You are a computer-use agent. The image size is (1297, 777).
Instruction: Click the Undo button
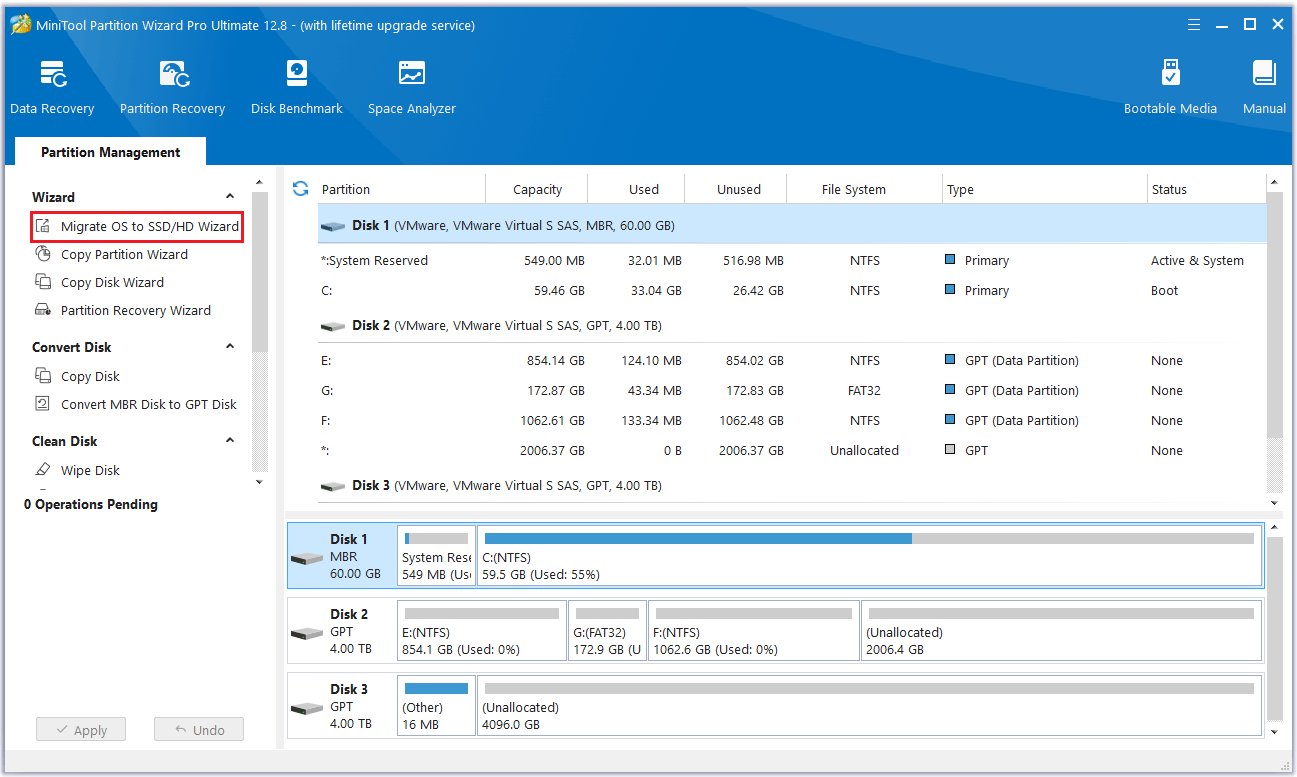199,730
